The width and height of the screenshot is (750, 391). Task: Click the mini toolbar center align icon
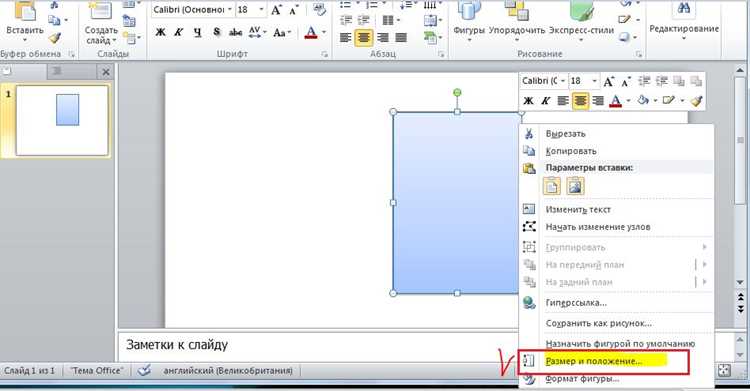580,101
